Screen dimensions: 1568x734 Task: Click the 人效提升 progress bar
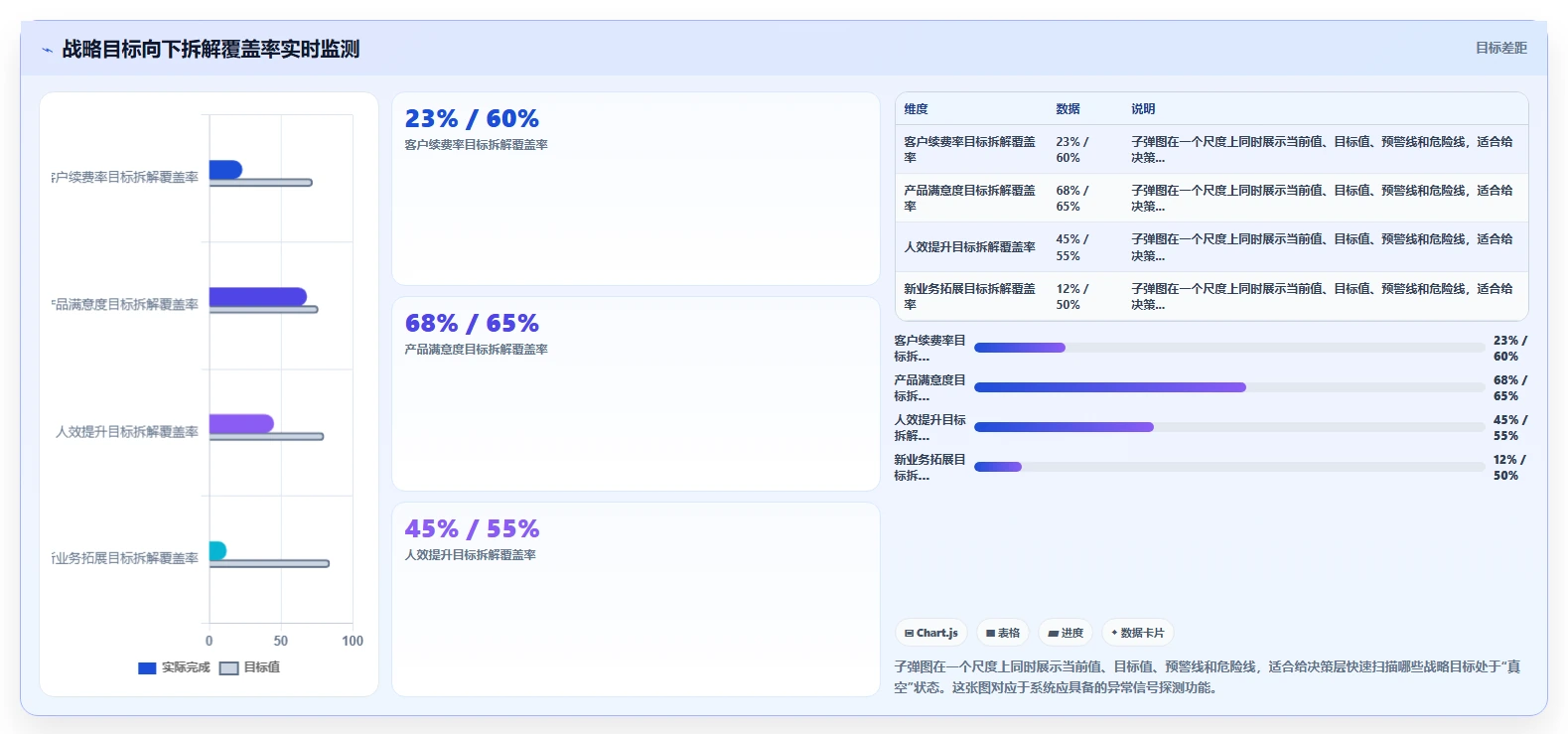click(x=1229, y=427)
